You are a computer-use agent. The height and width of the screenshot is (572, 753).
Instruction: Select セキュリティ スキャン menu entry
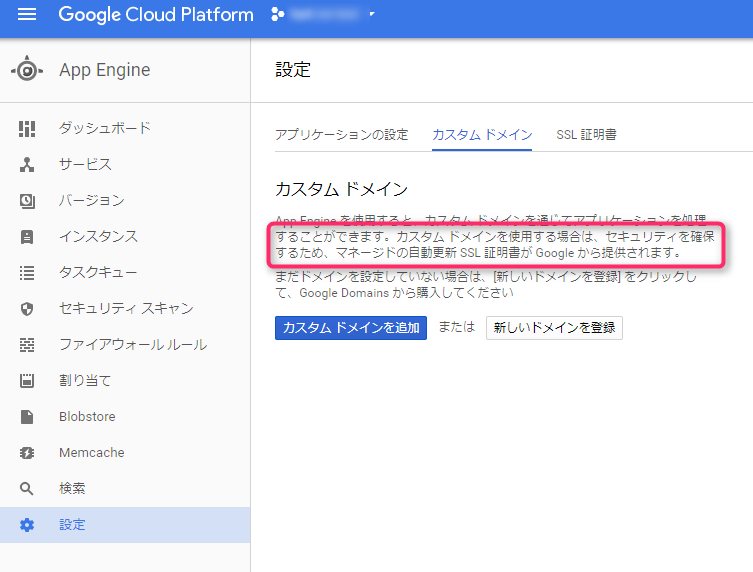[x=125, y=309]
